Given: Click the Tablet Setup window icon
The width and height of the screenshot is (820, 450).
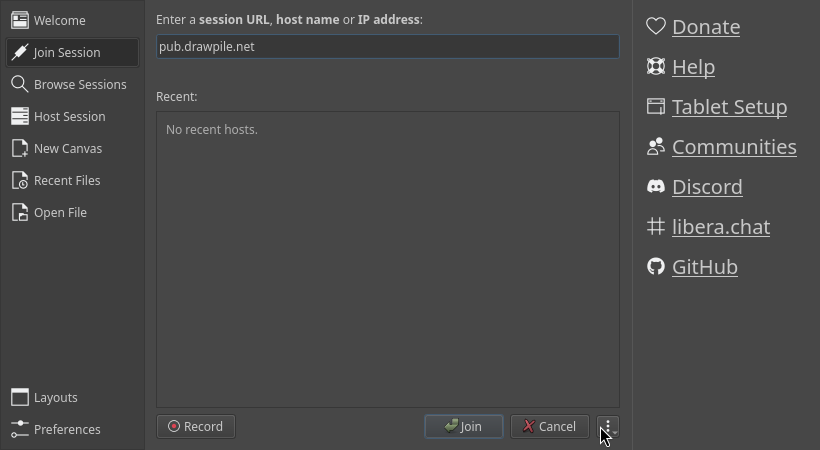Looking at the screenshot, I should (656, 107).
